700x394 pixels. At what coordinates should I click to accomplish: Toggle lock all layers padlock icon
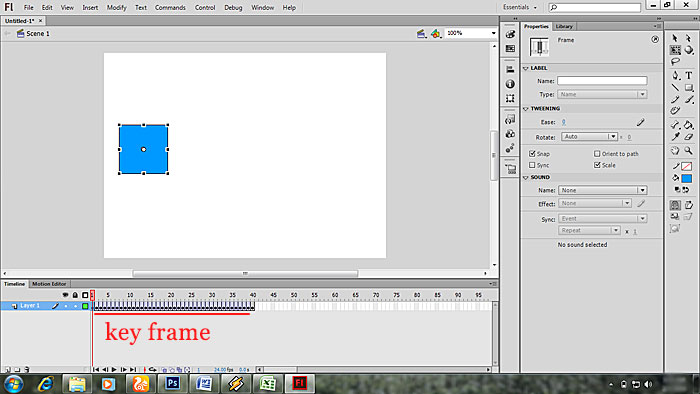75,295
